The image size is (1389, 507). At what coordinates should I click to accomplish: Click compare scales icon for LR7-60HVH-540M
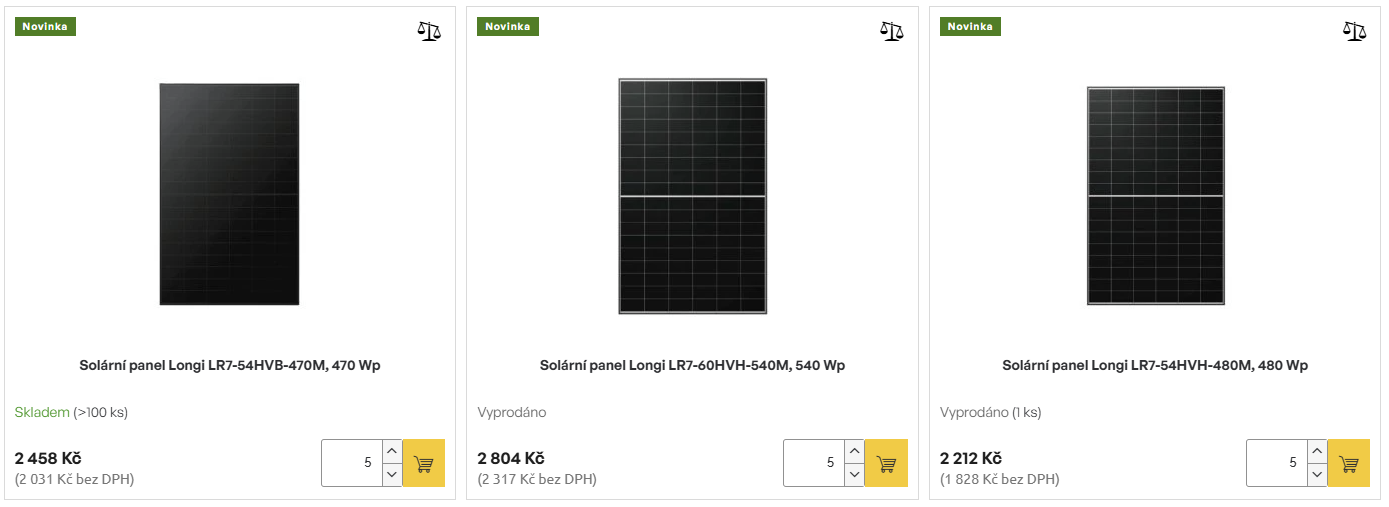tap(891, 31)
